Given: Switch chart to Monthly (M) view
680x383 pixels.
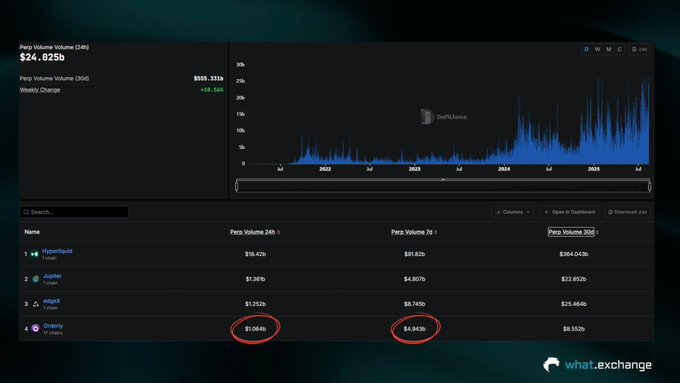Looking at the screenshot, I should pyautogui.click(x=608, y=49).
